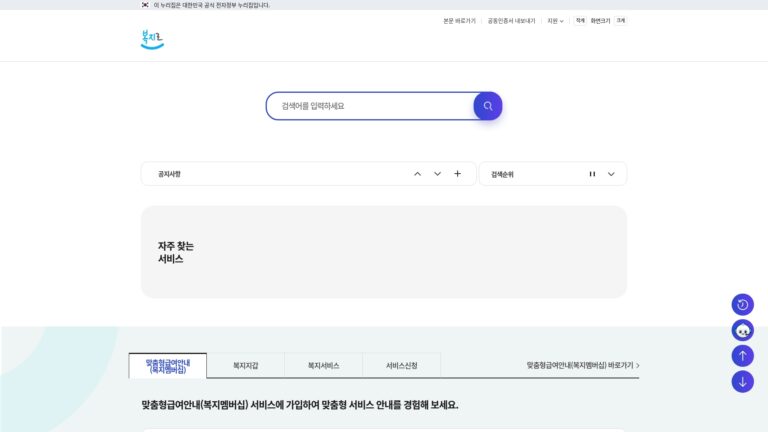Show next notice with down chevron
Image resolution: width=768 pixels, height=432 pixels.
437,174
